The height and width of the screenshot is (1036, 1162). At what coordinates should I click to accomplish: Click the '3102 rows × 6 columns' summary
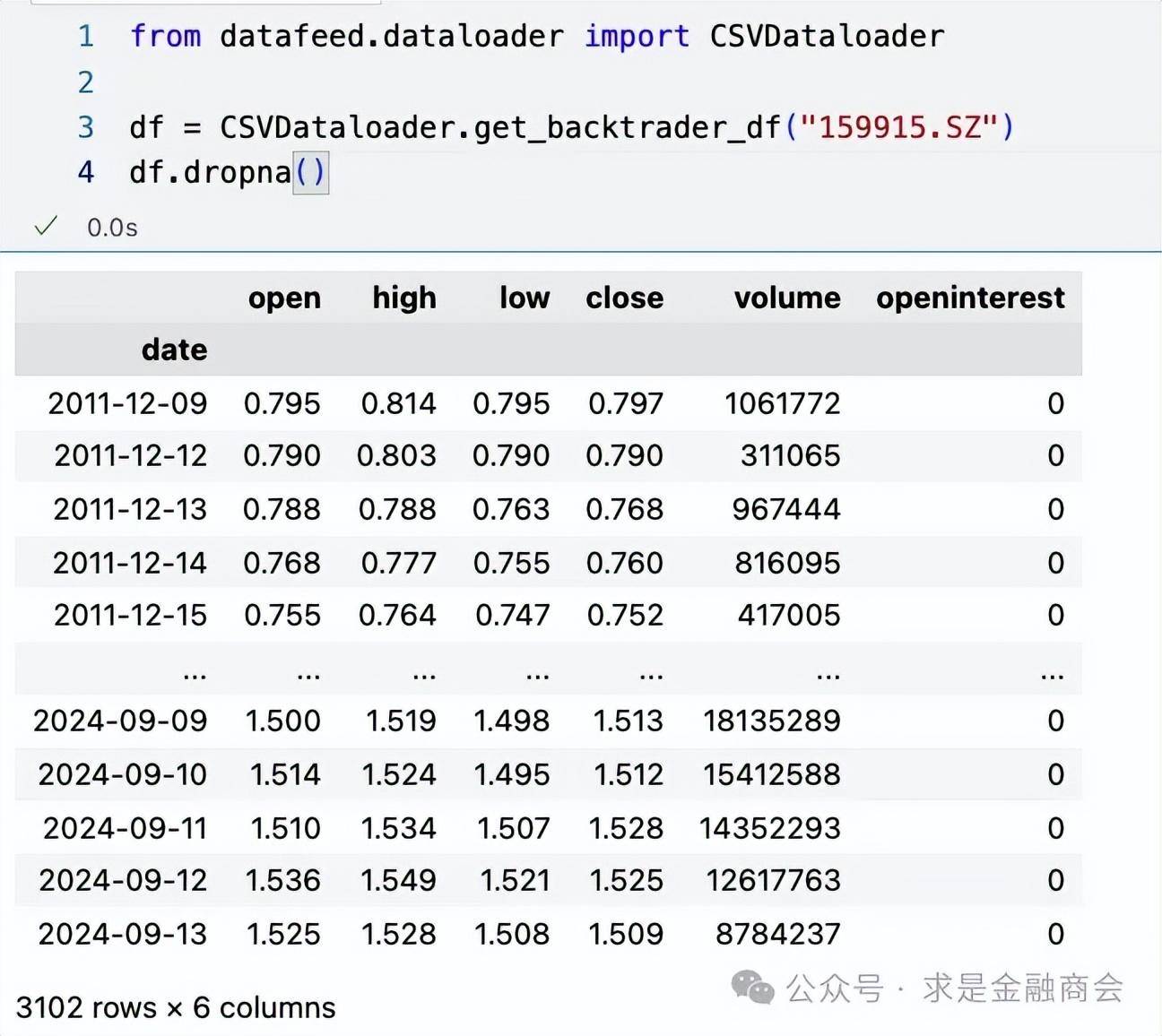[176, 1007]
